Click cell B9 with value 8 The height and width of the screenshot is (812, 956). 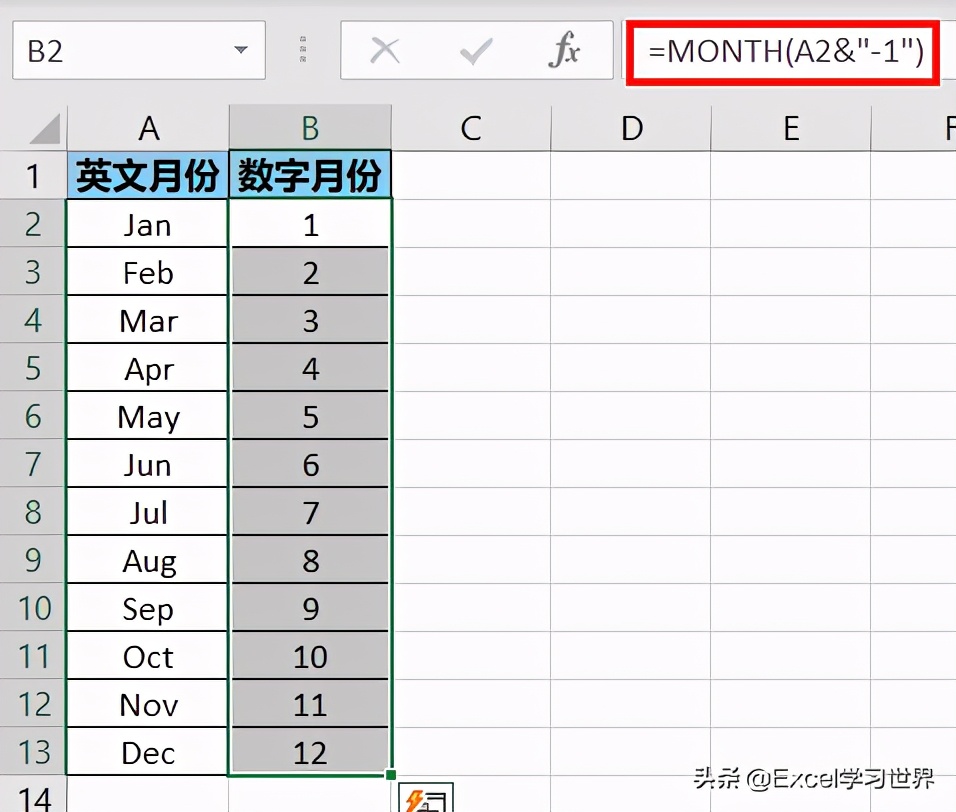click(310, 560)
